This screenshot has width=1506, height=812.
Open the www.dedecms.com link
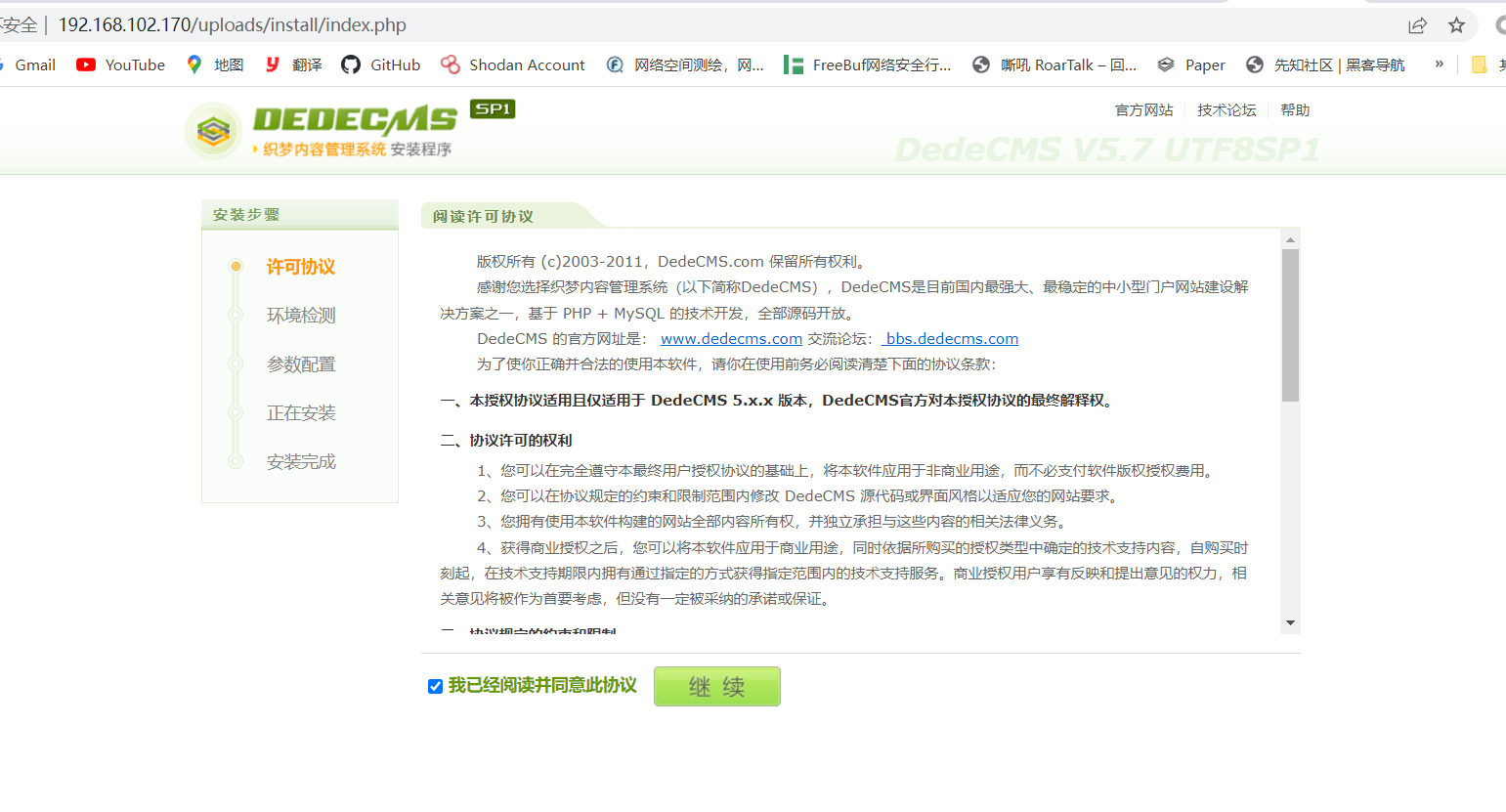click(x=731, y=338)
